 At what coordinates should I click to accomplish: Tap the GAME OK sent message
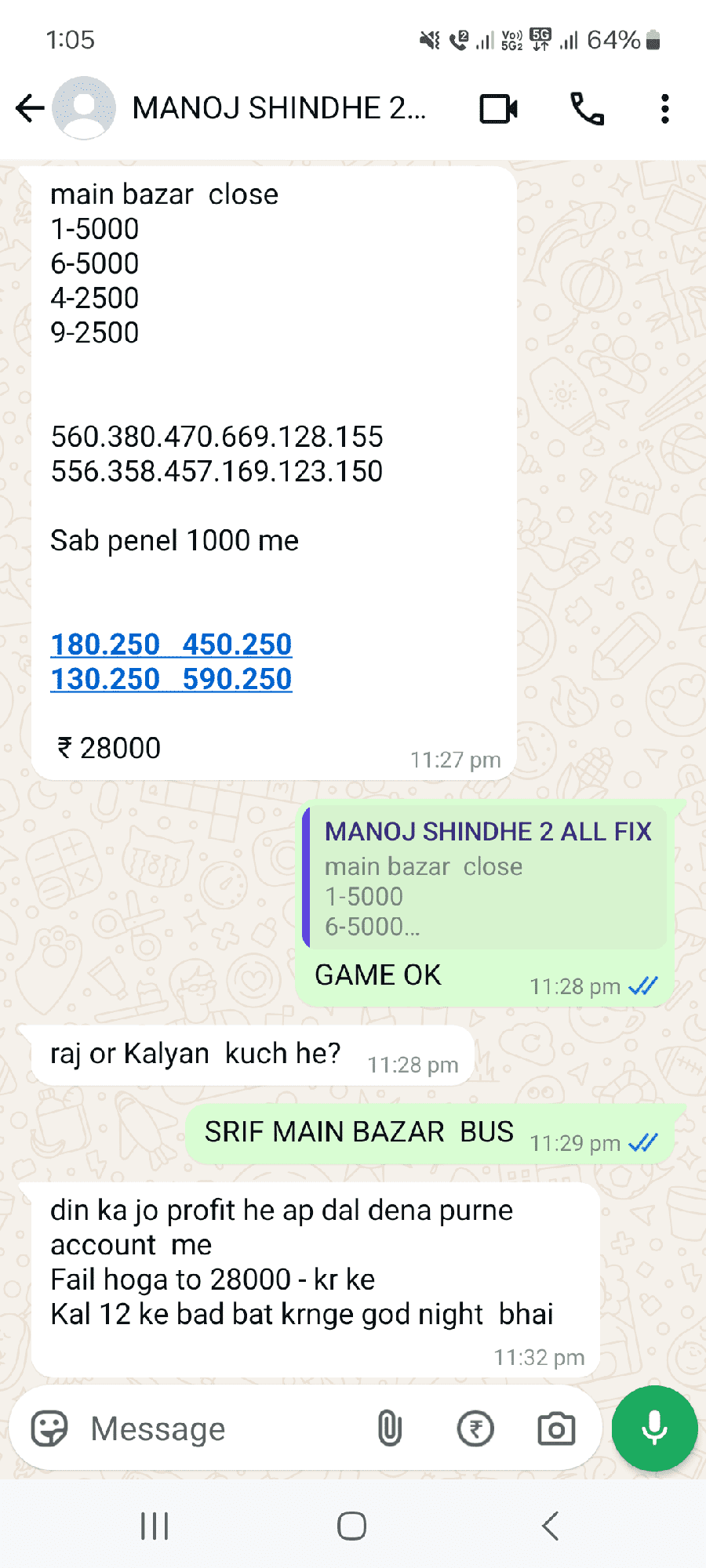tap(377, 975)
